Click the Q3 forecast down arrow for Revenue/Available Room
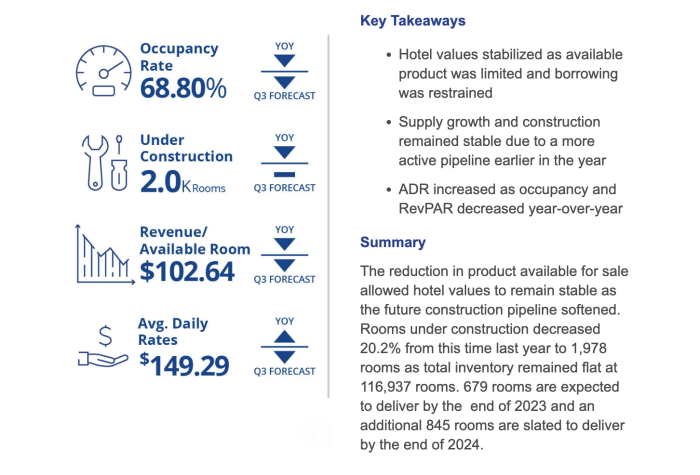This screenshot has width=700, height=475. pos(284,263)
